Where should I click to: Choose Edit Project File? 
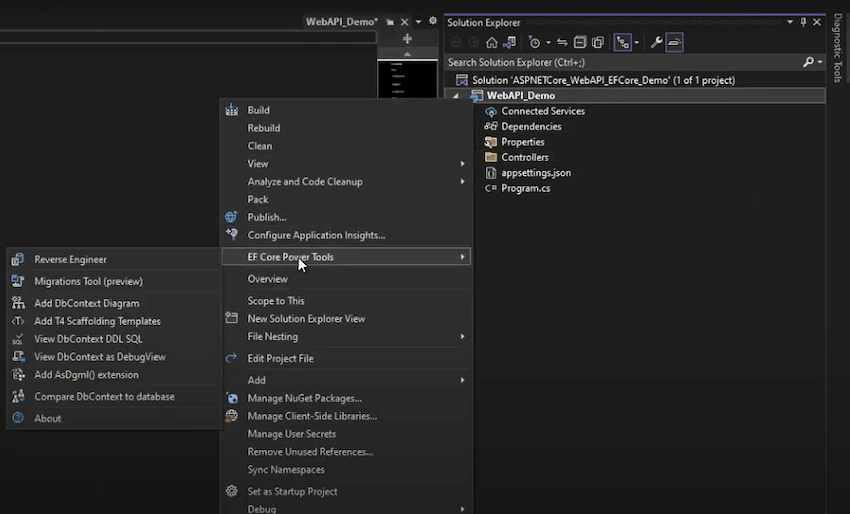click(346, 358)
